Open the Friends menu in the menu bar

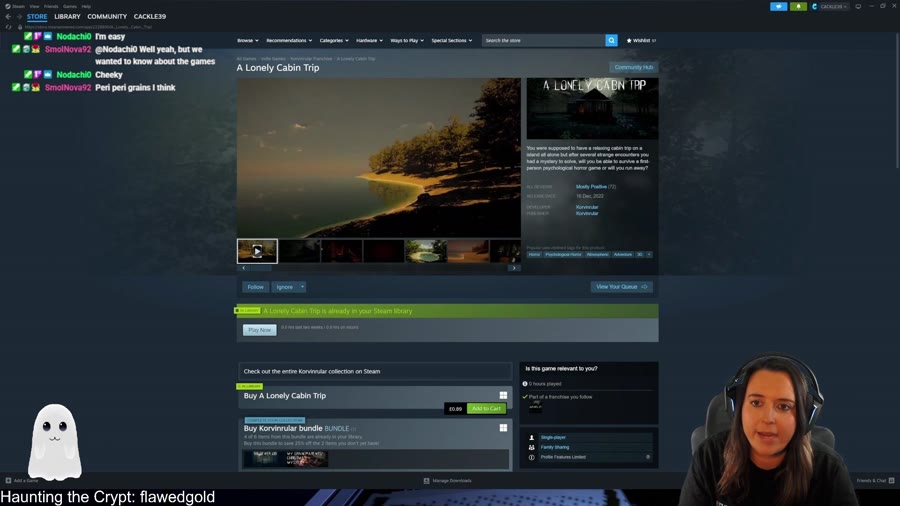coord(51,6)
